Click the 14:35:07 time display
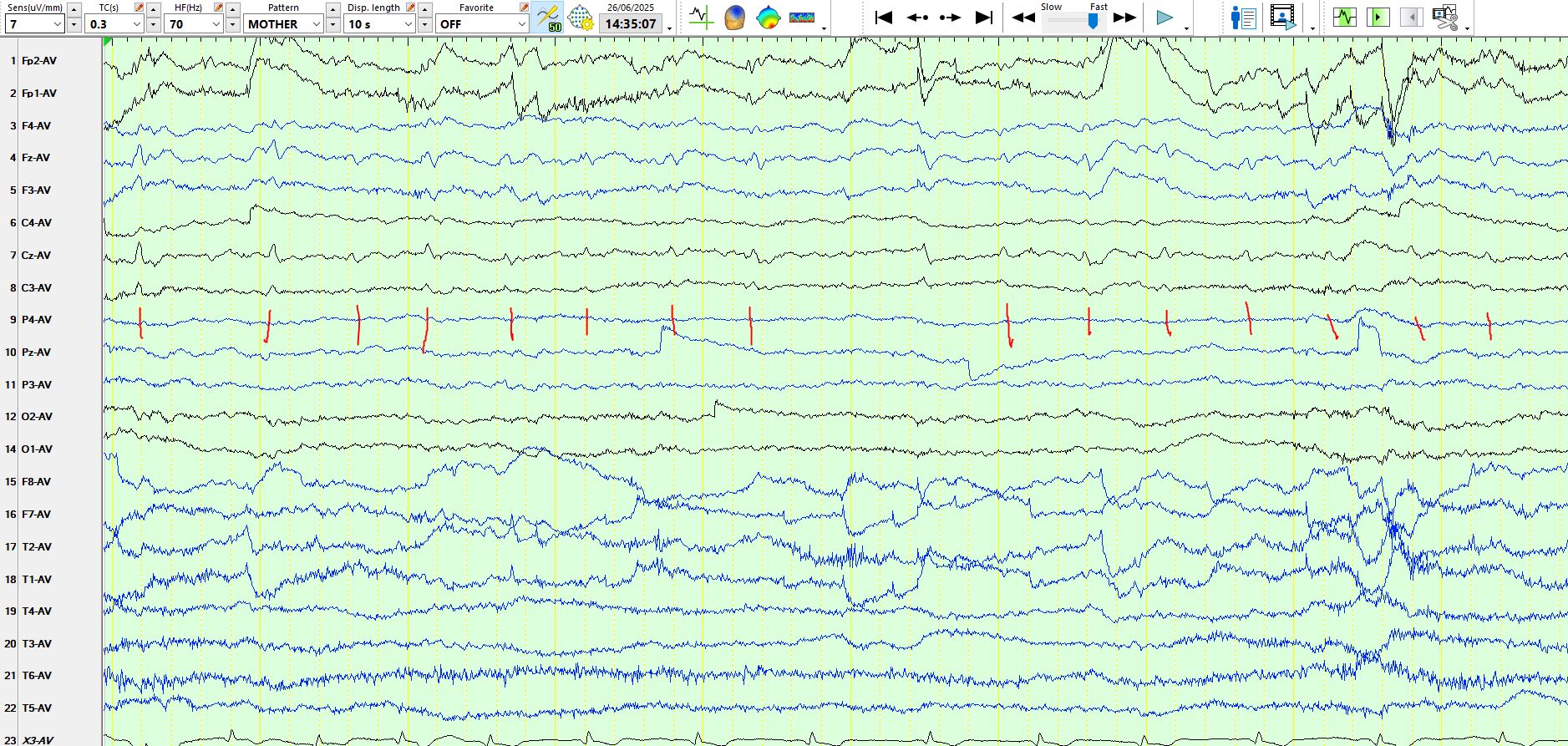This screenshot has height=746, width=1568. point(631,24)
